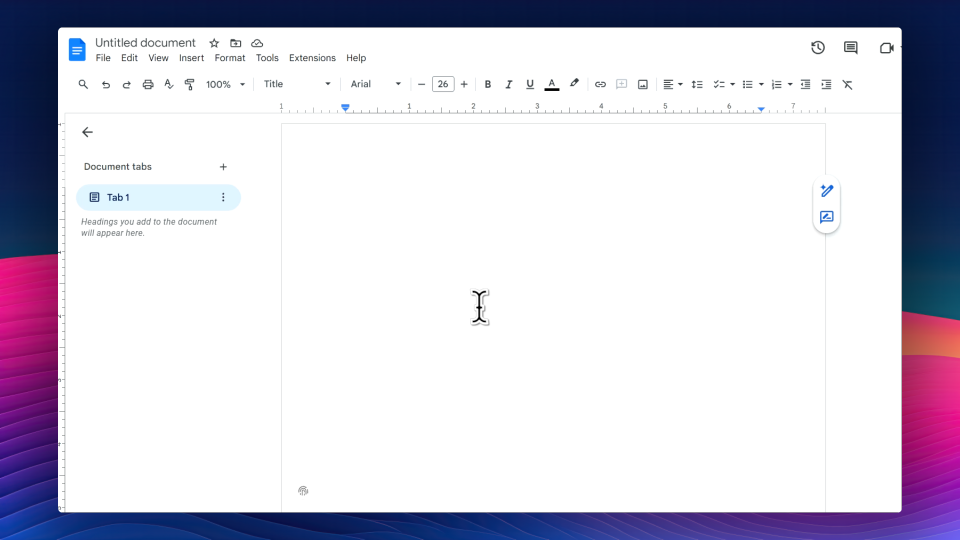Click the numbered list button

point(776,84)
